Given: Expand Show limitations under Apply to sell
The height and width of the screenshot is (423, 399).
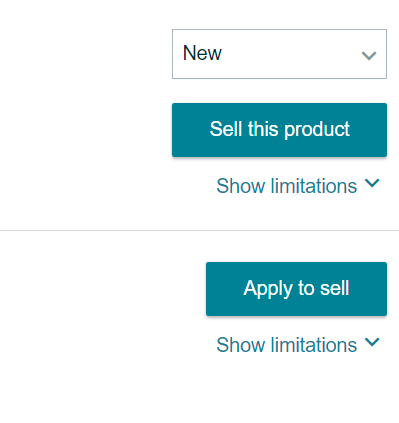Looking at the screenshot, I should point(298,345).
